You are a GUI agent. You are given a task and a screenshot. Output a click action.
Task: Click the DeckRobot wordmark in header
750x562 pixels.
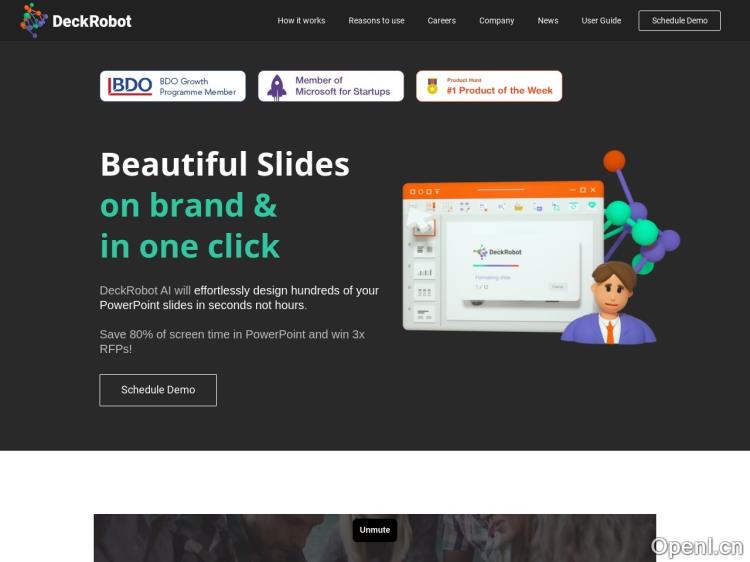(x=92, y=21)
